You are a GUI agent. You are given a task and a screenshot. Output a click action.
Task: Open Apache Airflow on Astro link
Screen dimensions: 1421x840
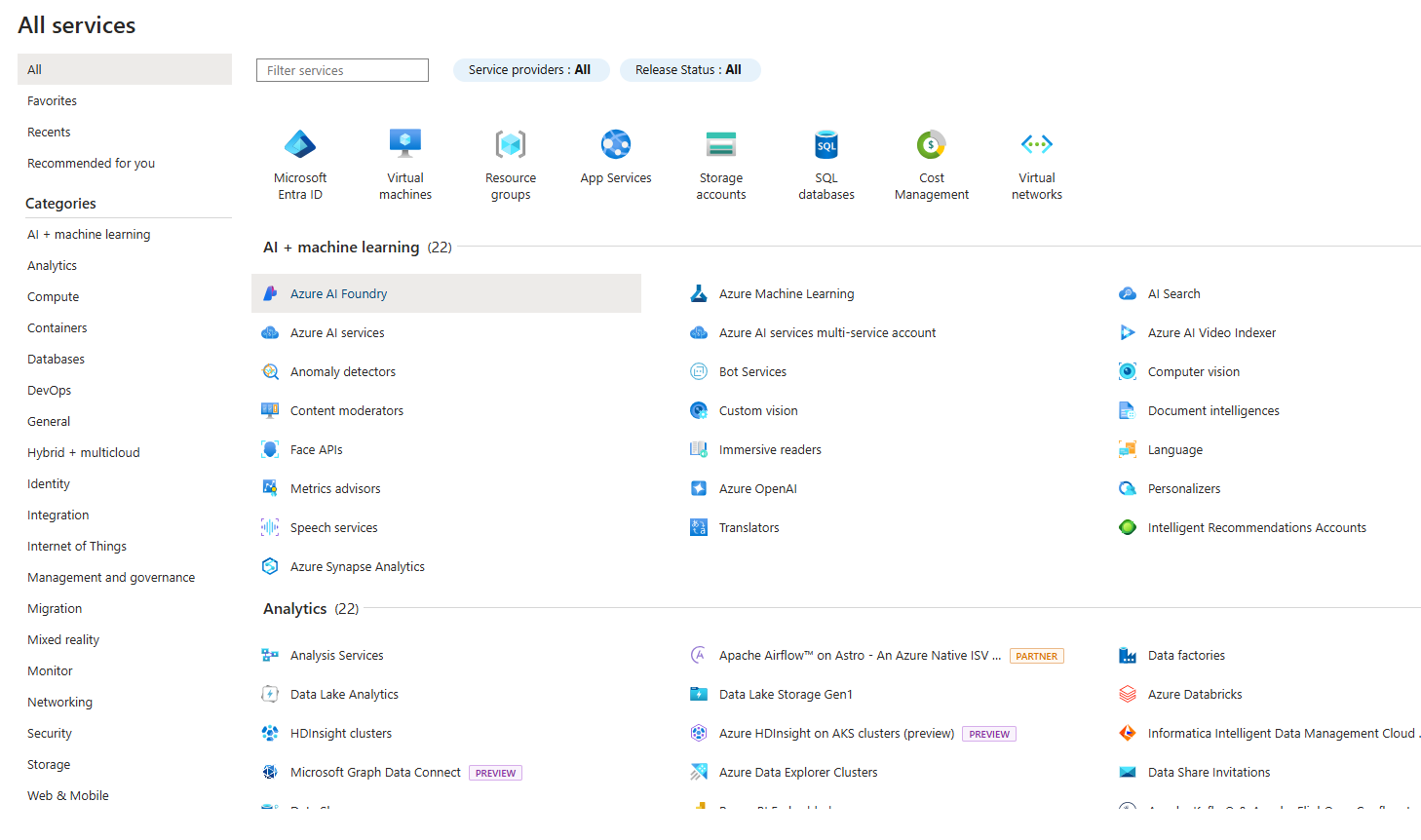[861, 655]
